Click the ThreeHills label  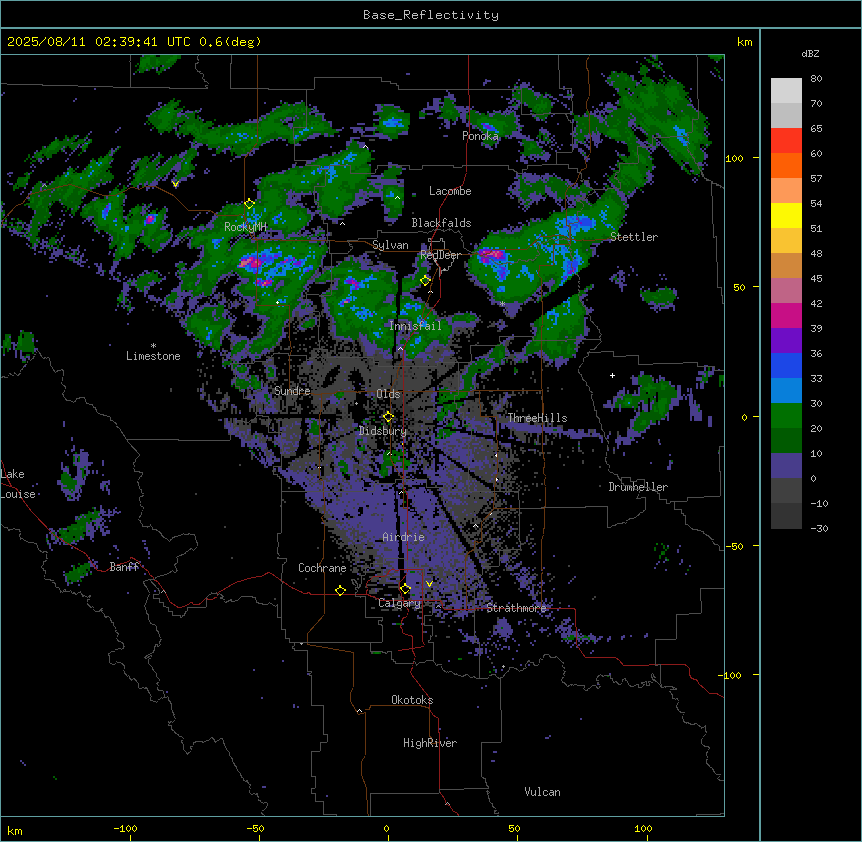click(537, 418)
